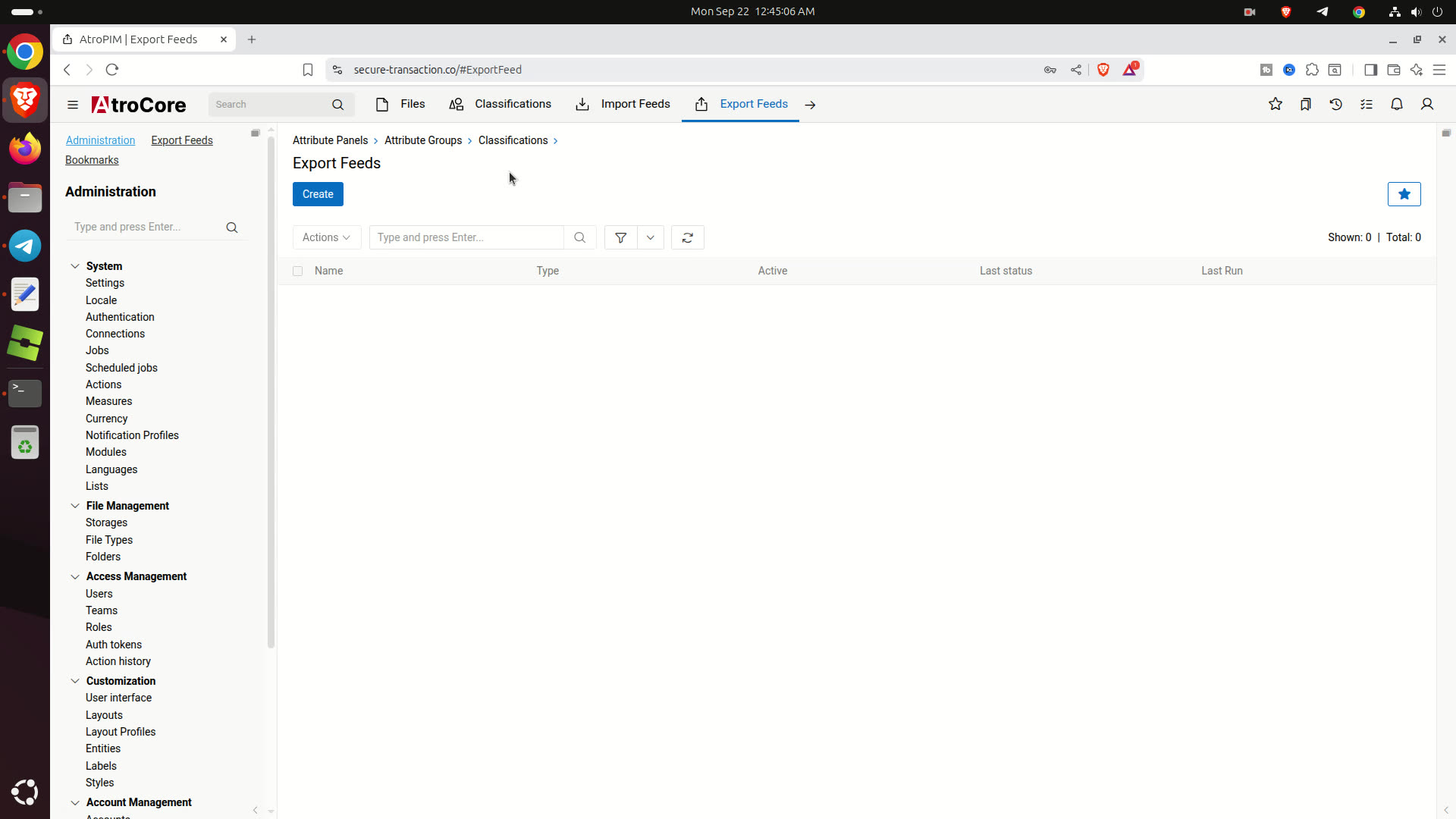Open the last viewed history icon
The height and width of the screenshot is (819, 1456).
pos(1336,105)
